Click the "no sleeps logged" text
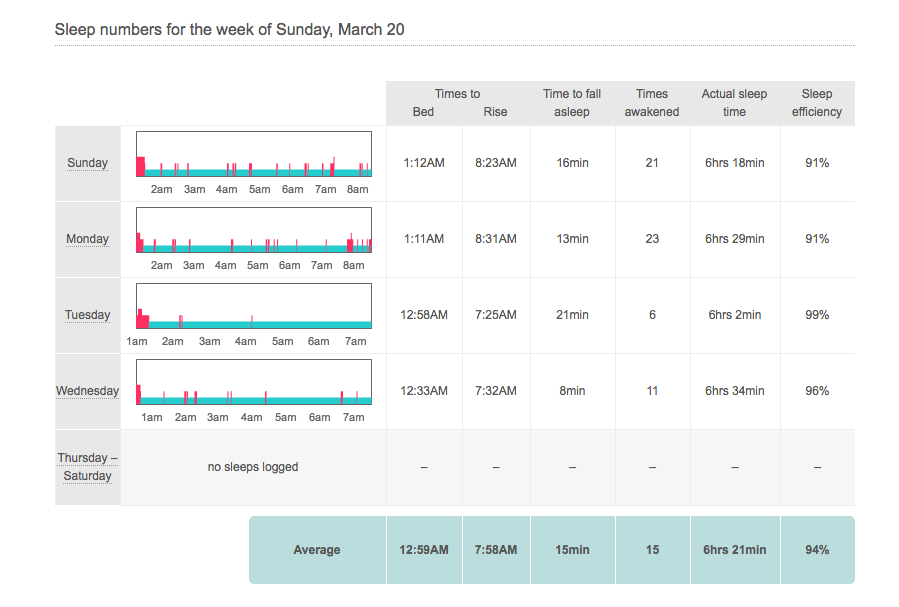The height and width of the screenshot is (607, 899). (x=253, y=467)
